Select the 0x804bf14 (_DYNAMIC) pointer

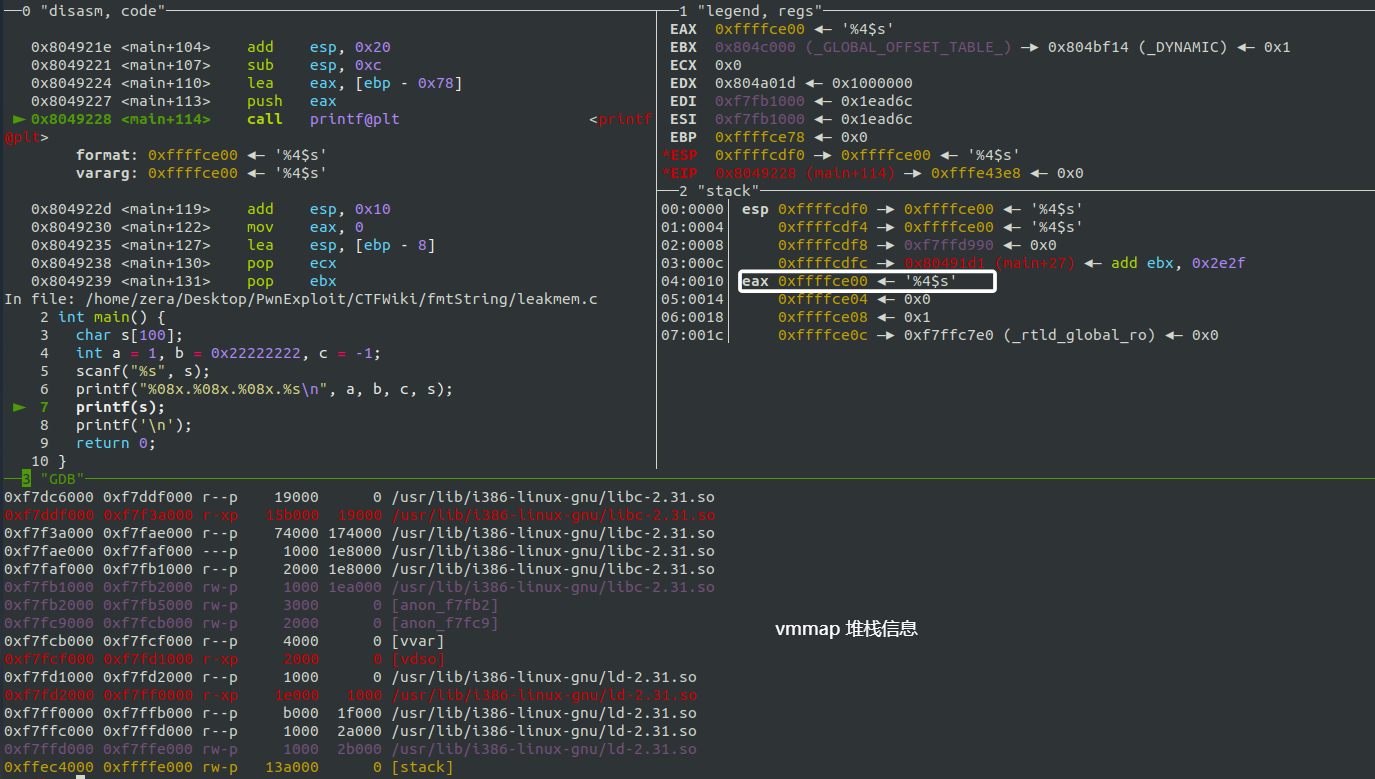click(x=1137, y=47)
